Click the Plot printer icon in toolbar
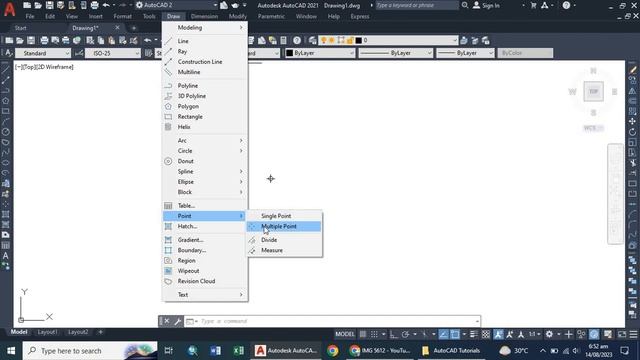640x360 pixels. [44, 40]
